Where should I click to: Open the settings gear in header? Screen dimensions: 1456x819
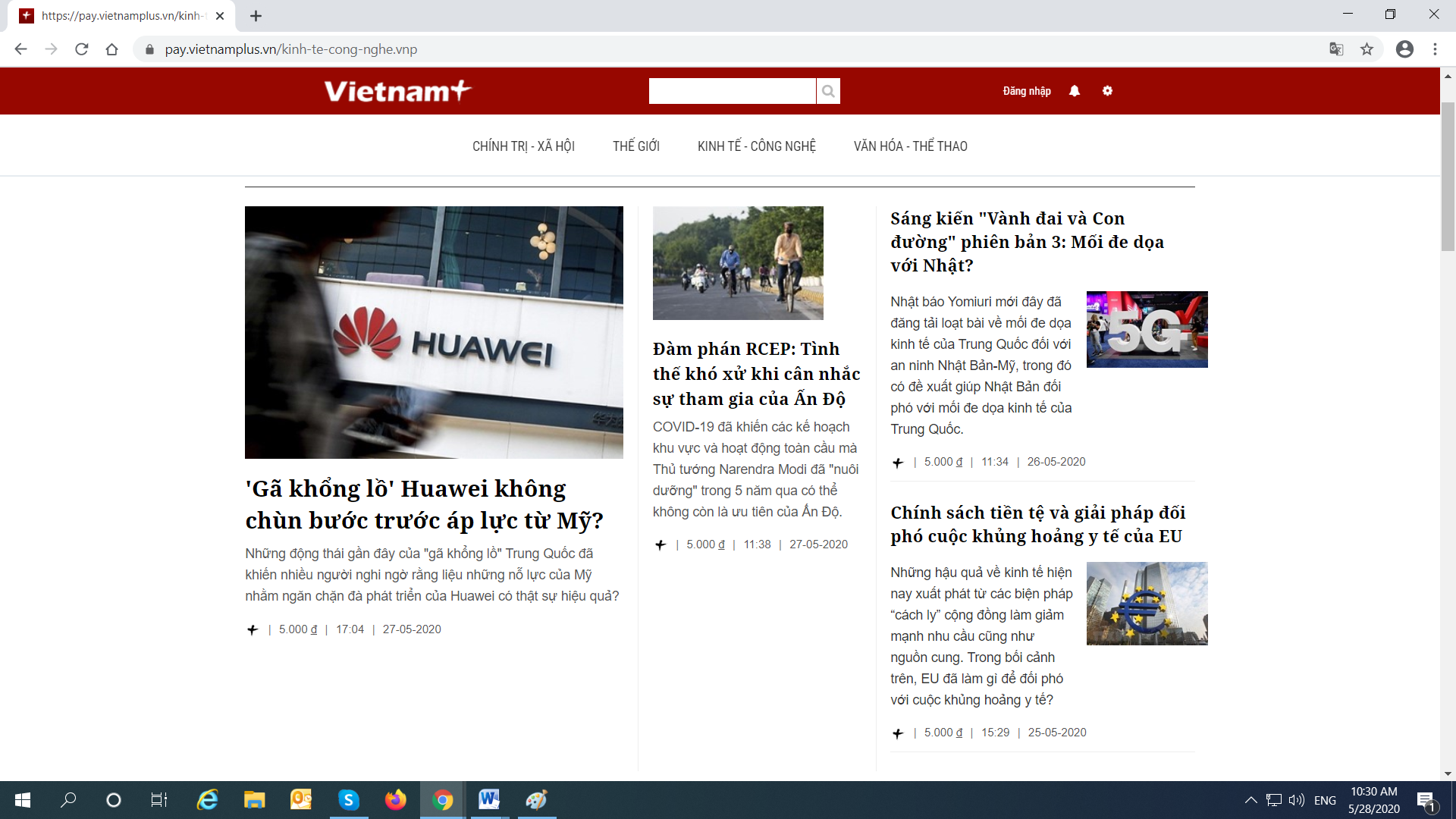pos(1107,91)
